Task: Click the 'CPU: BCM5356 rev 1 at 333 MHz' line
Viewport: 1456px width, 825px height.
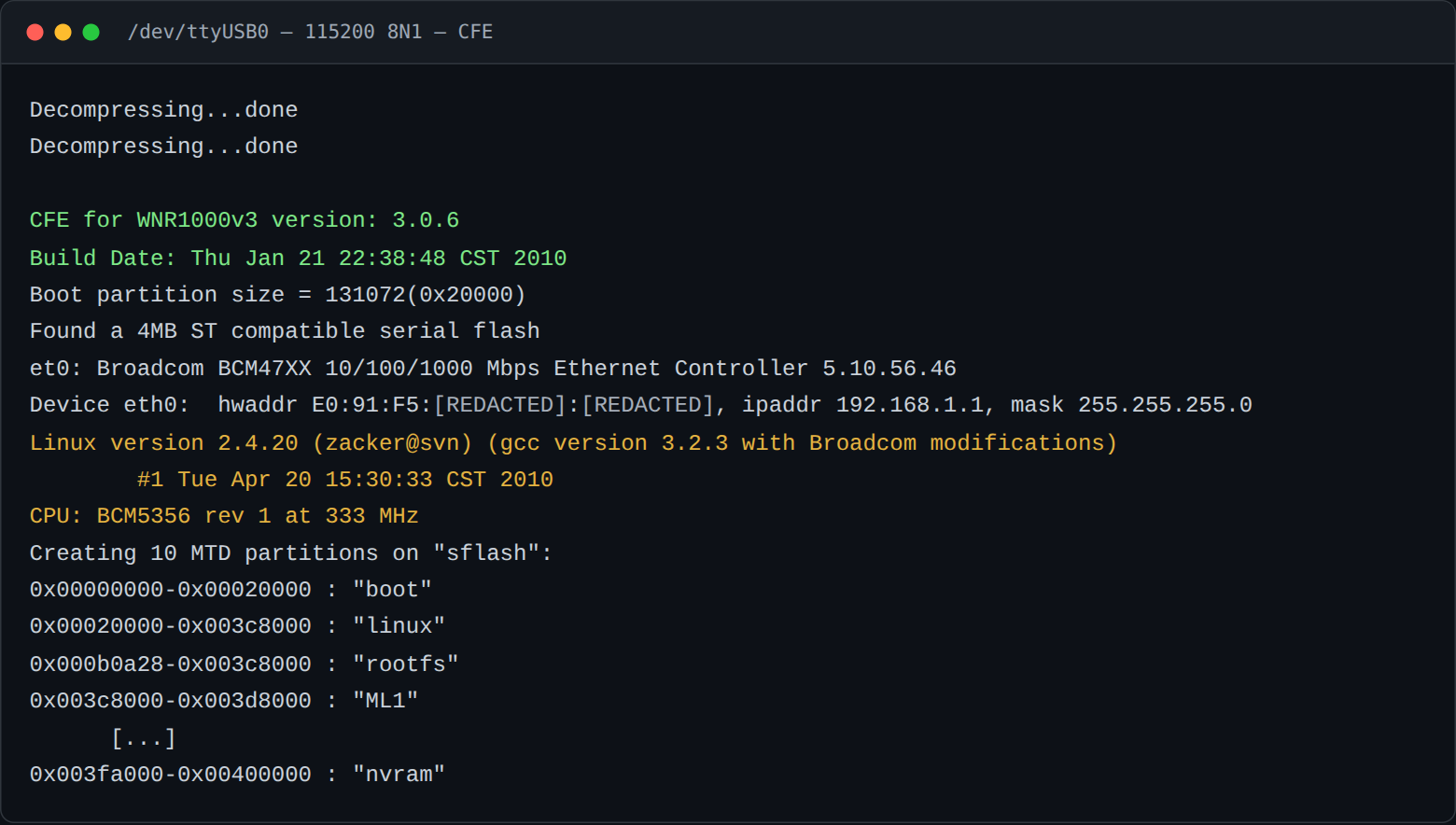Action: (x=224, y=516)
